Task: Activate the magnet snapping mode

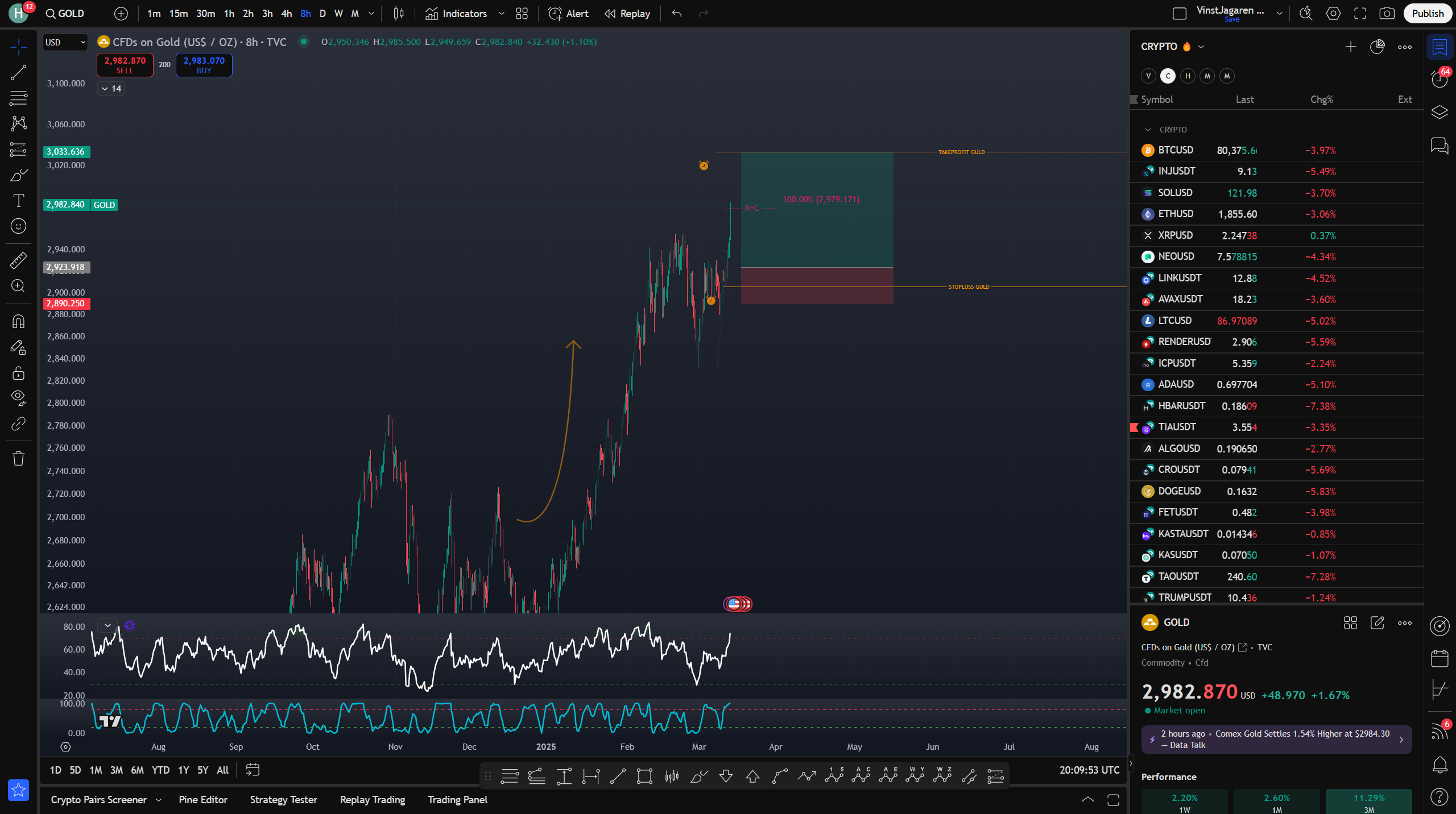Action: pos(18,322)
